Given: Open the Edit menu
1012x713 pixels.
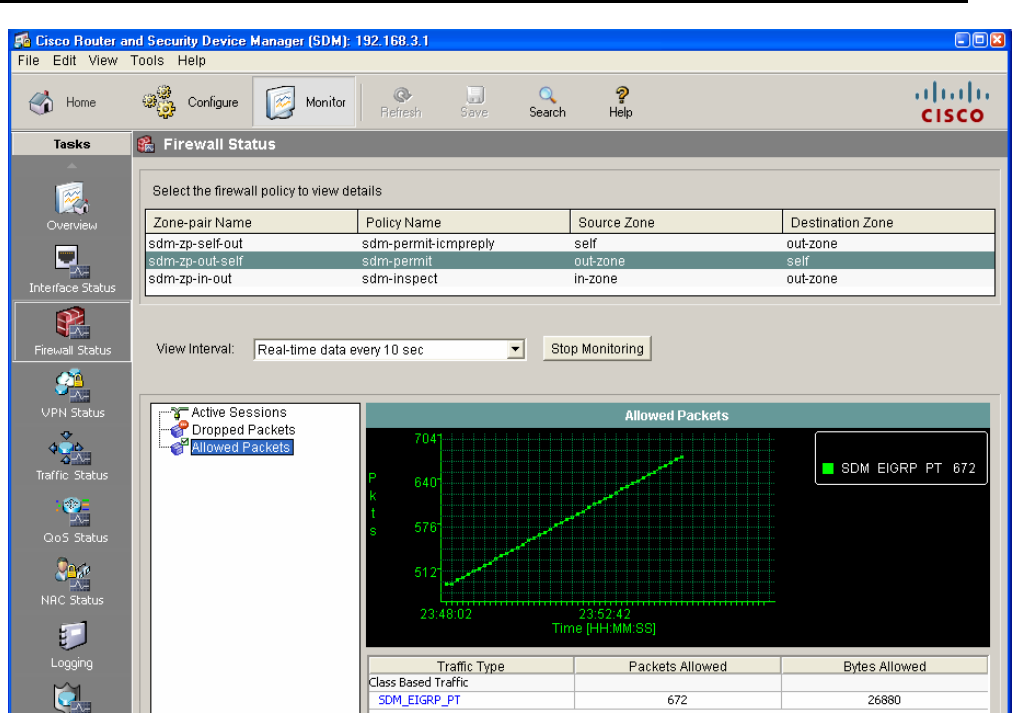Looking at the screenshot, I should (x=65, y=61).
